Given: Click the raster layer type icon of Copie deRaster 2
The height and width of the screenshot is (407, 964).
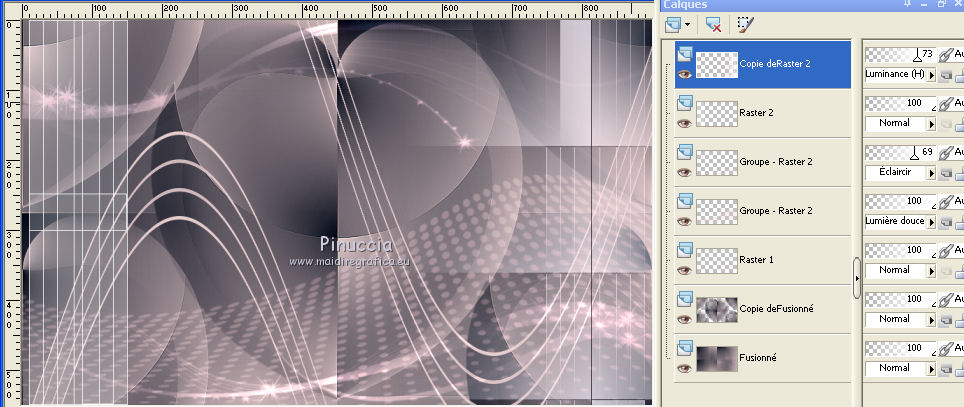Looking at the screenshot, I should [685, 55].
